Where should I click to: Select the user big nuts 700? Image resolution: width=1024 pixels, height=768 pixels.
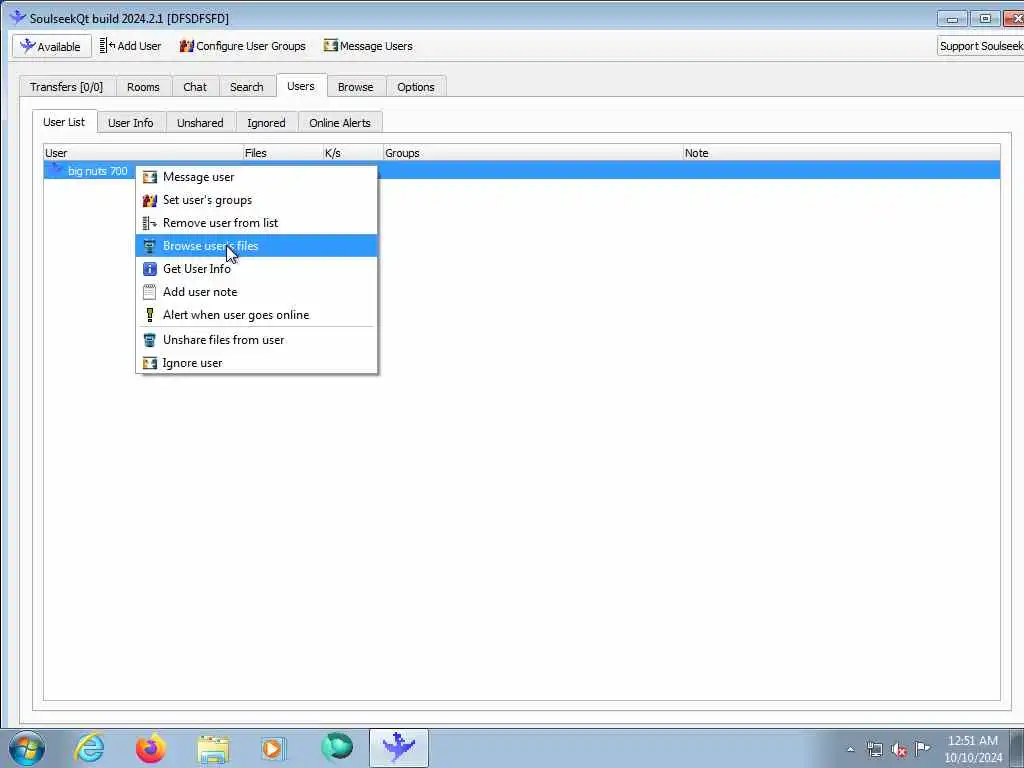(x=97, y=171)
